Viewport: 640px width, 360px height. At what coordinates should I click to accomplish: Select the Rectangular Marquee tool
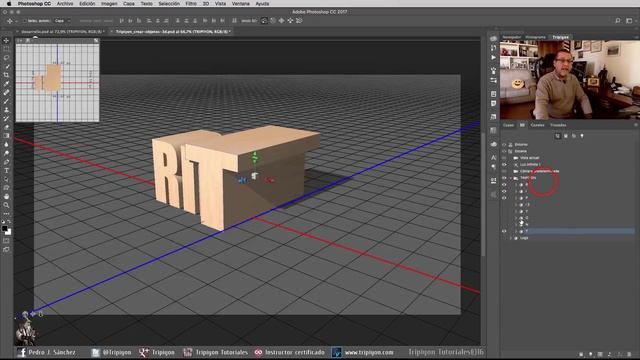6,49
